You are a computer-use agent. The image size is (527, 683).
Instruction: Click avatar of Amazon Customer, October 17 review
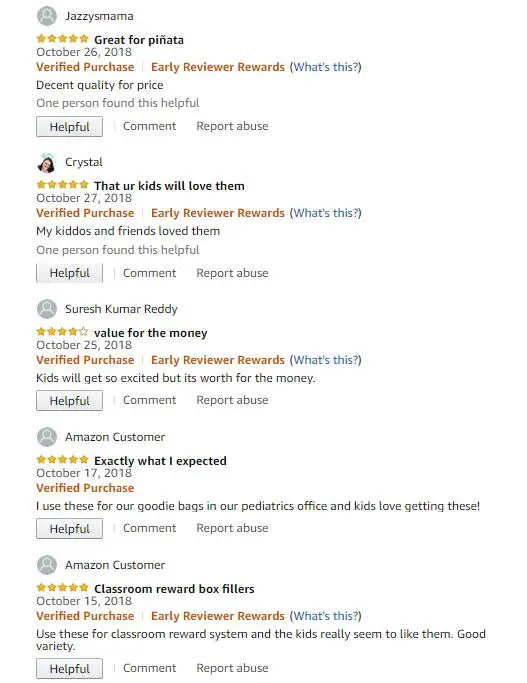(x=47, y=437)
